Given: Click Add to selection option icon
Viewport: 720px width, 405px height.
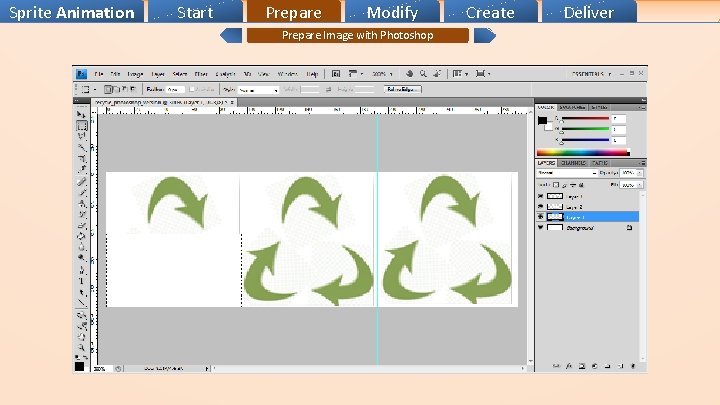Looking at the screenshot, I should 117,90.
